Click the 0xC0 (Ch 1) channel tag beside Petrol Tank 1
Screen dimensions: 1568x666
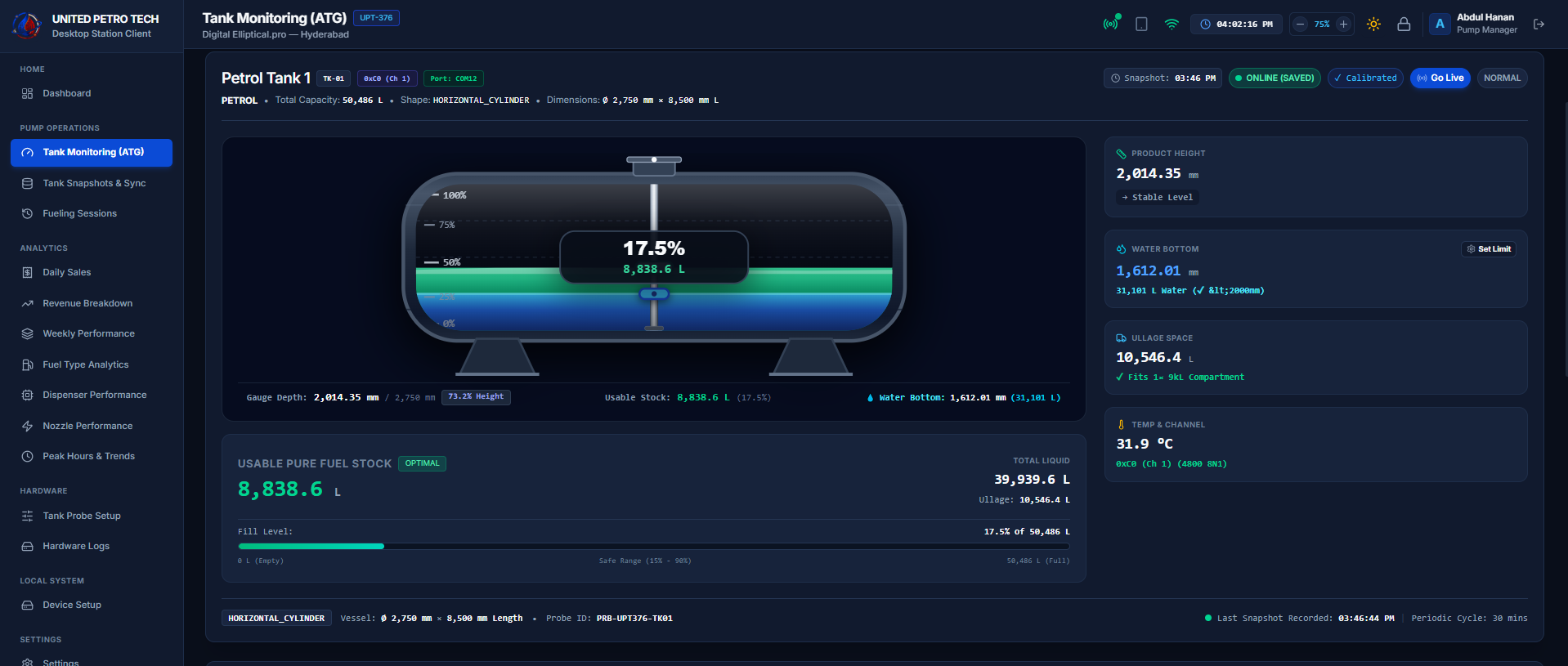tap(388, 78)
